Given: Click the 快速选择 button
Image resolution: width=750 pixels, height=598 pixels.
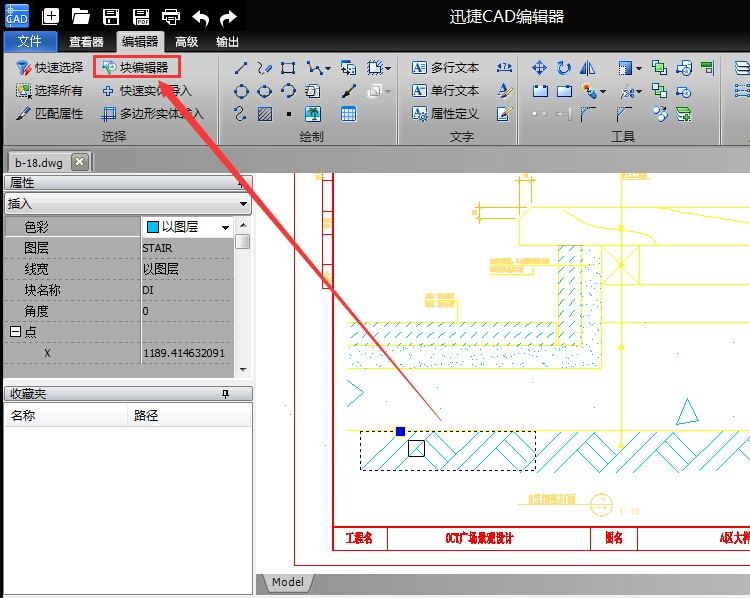Looking at the screenshot, I should point(49,67).
